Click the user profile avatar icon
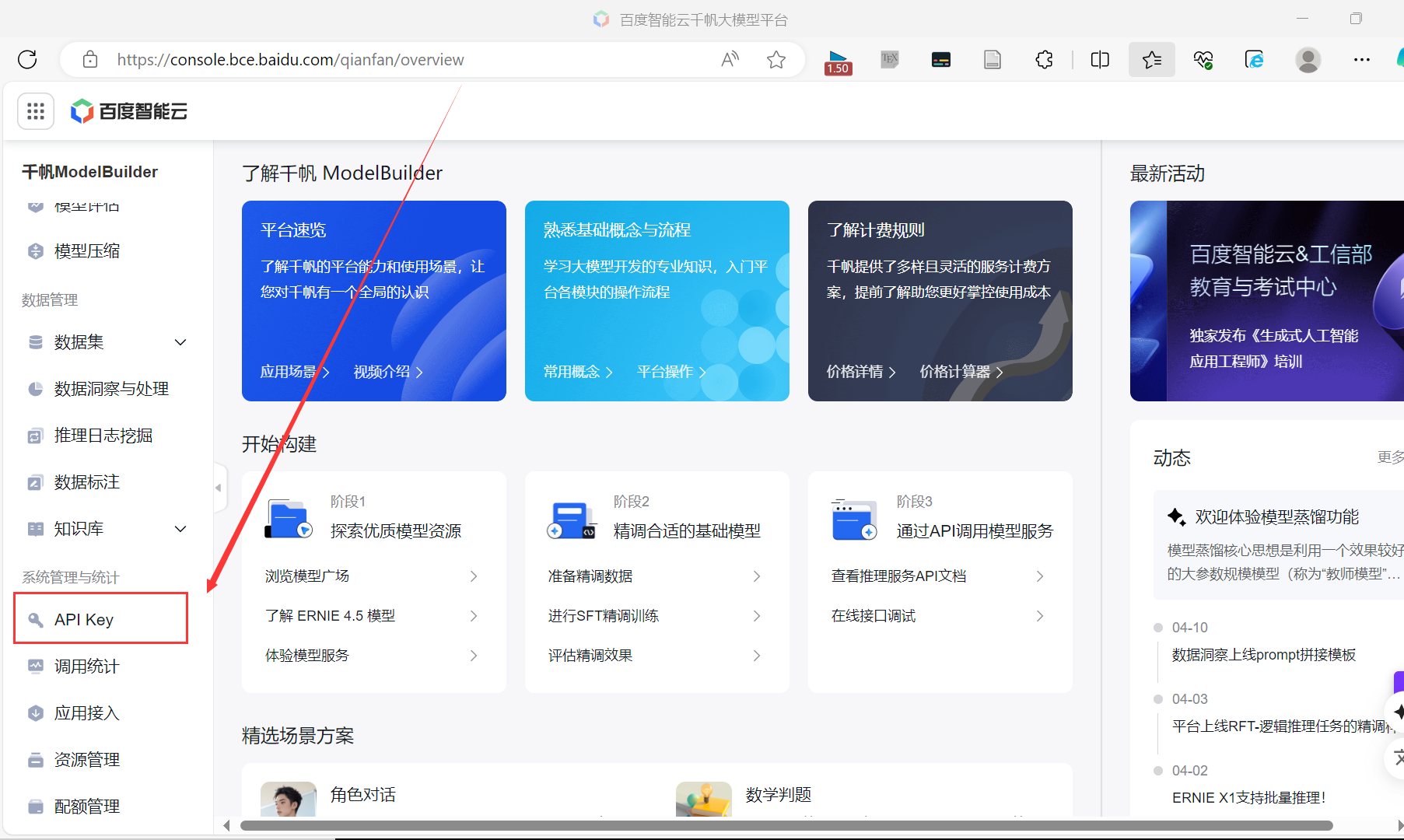Screen dimensions: 1404x840 point(1308,59)
